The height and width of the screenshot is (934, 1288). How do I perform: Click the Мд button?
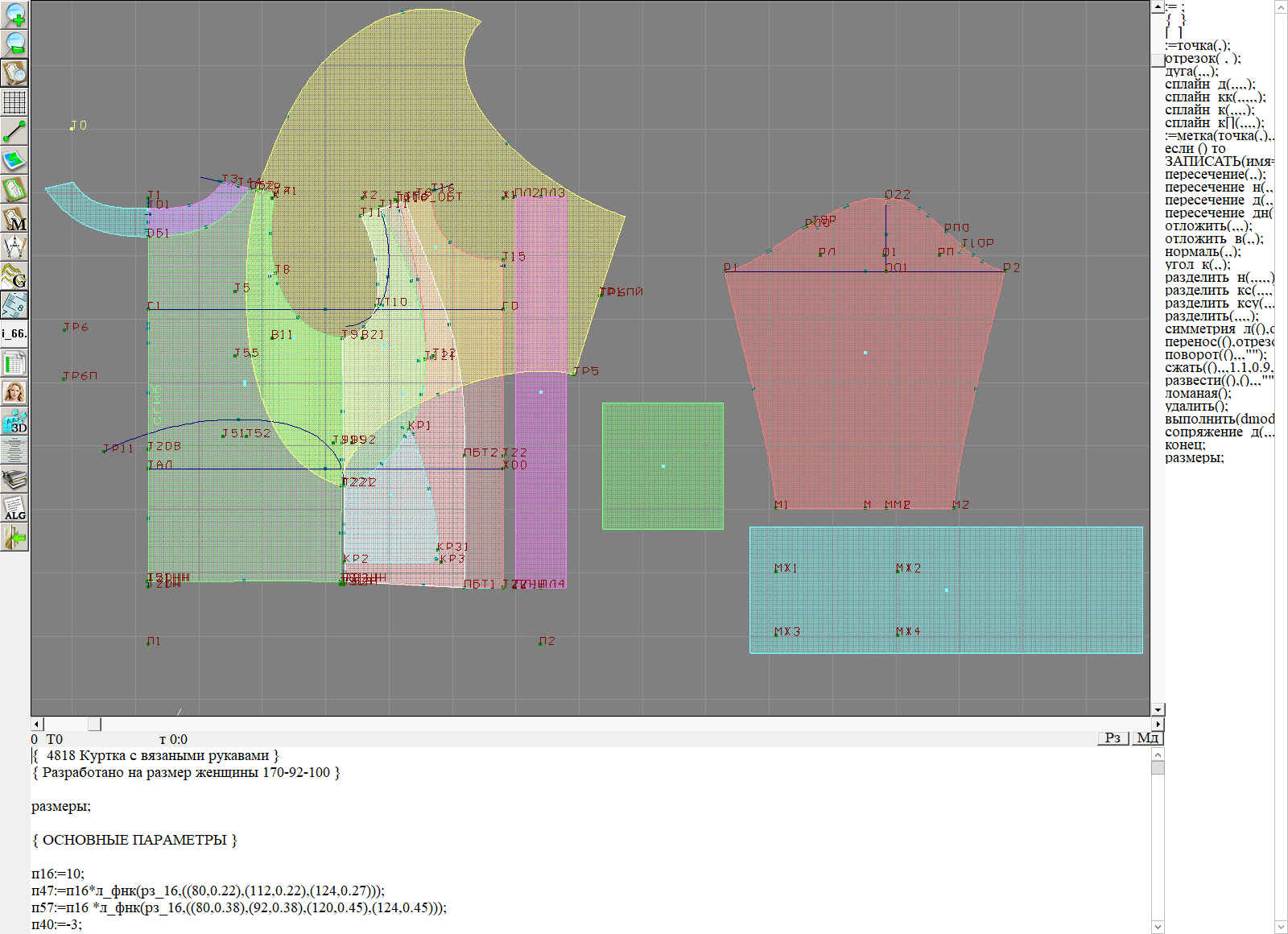(x=1147, y=738)
